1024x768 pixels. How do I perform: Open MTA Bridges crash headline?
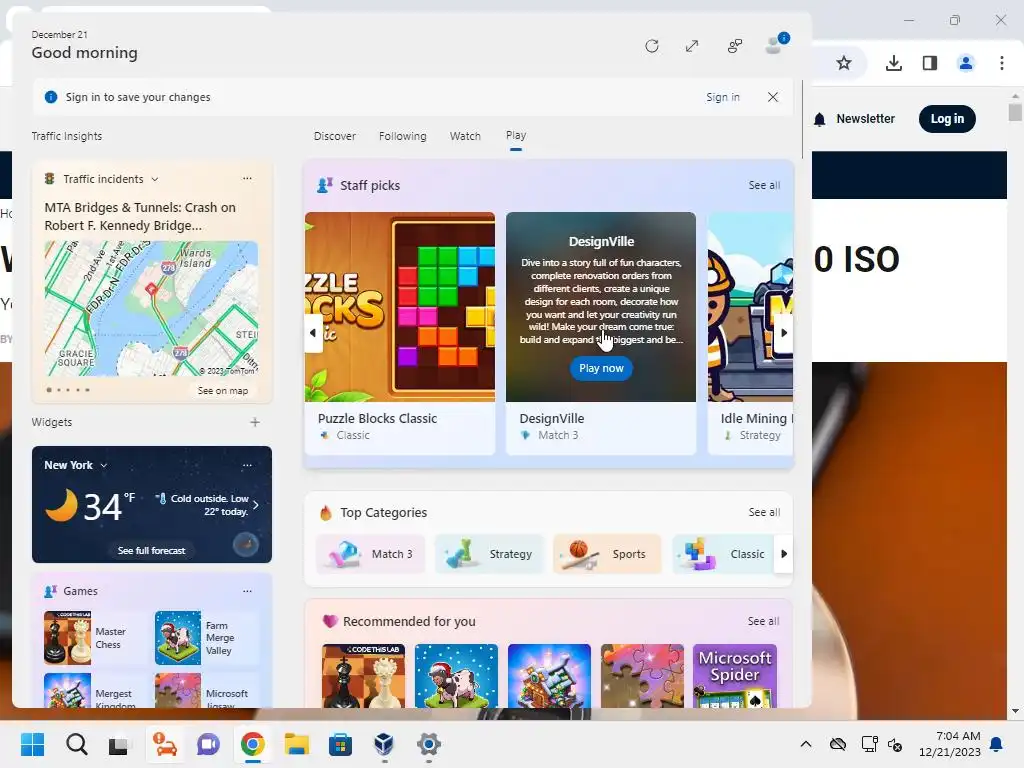click(x=140, y=216)
